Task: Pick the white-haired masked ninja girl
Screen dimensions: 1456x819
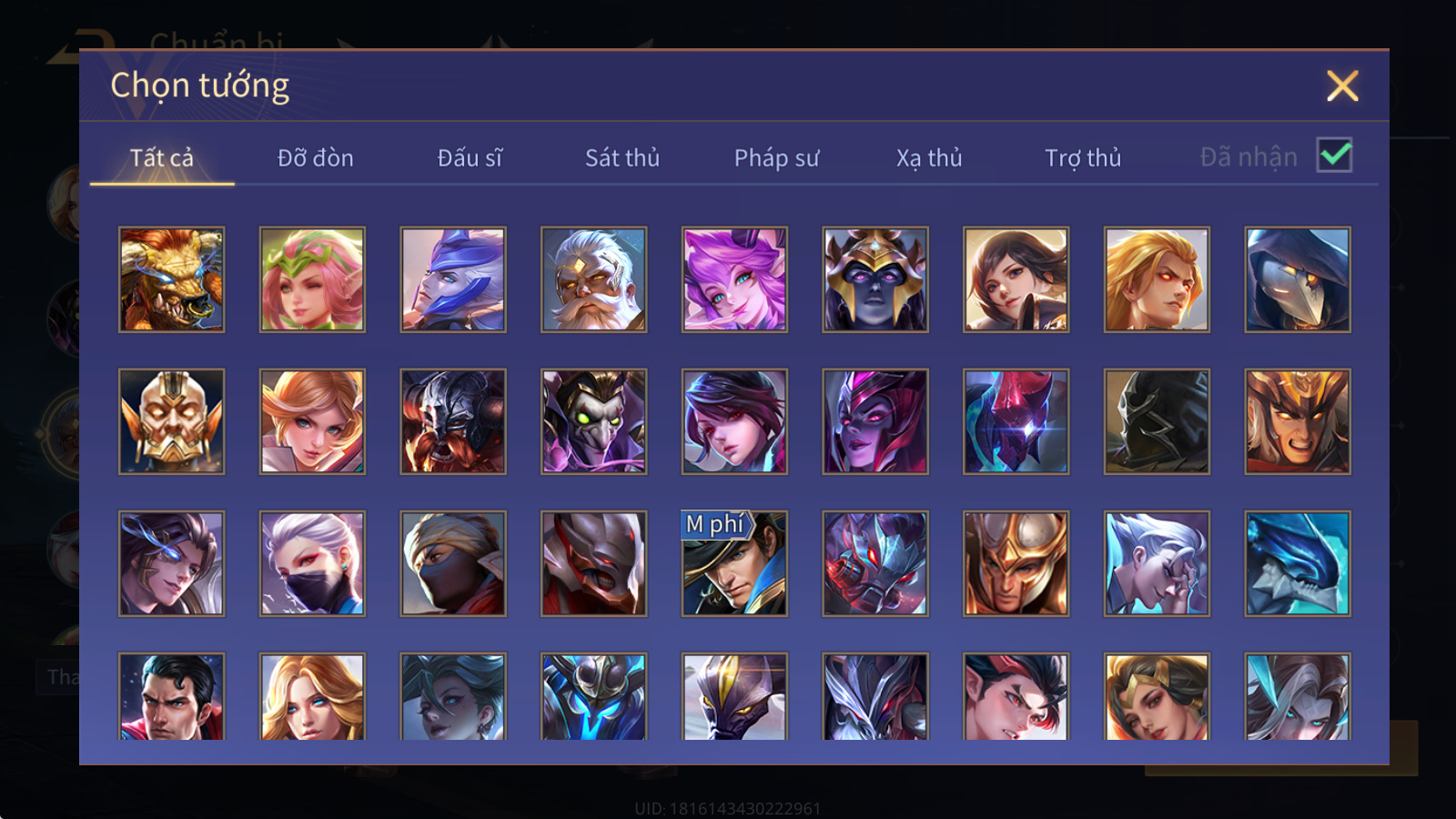Action: (312, 563)
